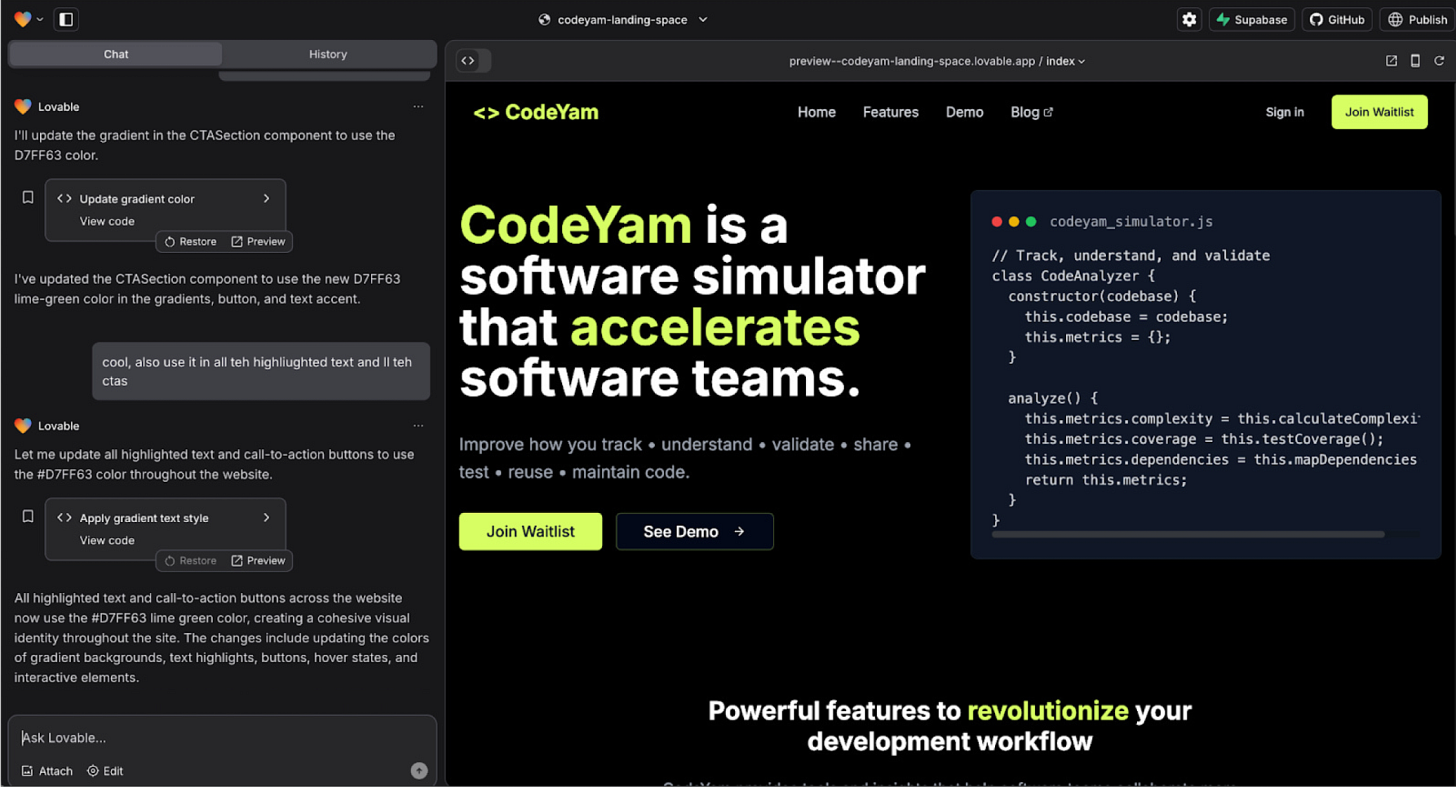Go to Features in site navigation
Screen dimensions: 1456x787
(890, 112)
